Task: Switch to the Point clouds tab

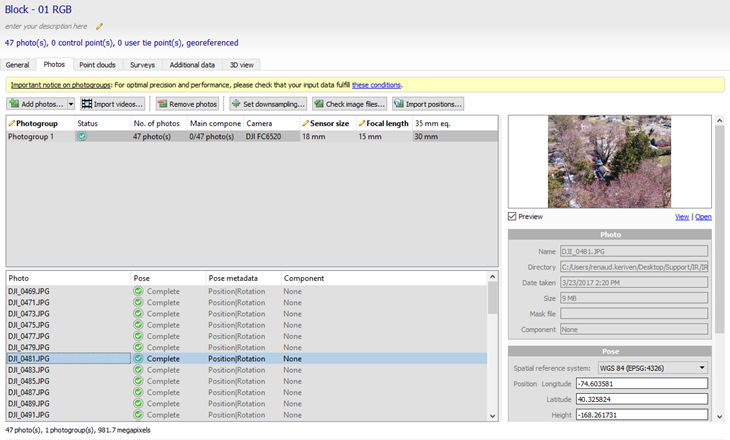Action: 95,65
